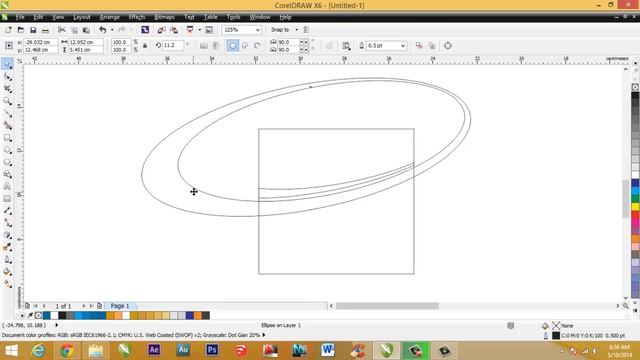Click the Export icon in the toolbar
The width and height of the screenshot is (640, 360).
click(x=174, y=30)
